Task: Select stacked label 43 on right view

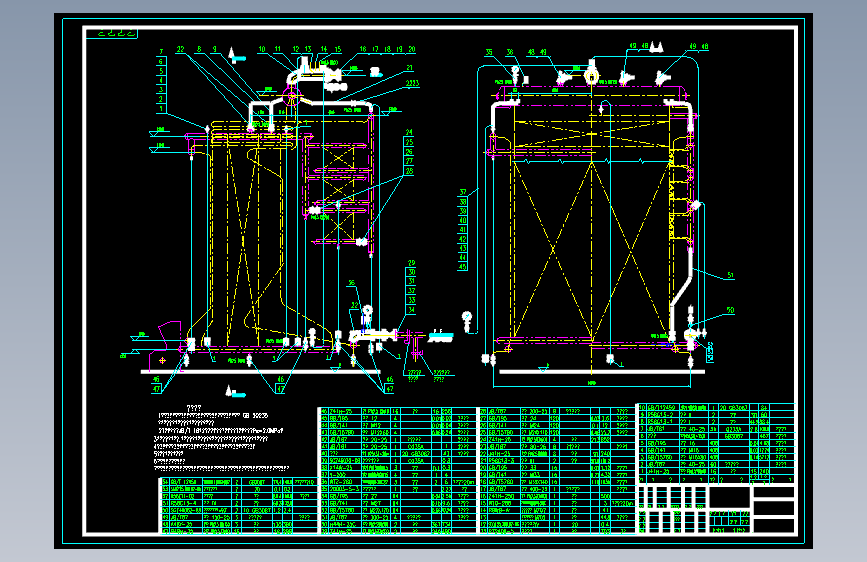Action: coord(463,248)
